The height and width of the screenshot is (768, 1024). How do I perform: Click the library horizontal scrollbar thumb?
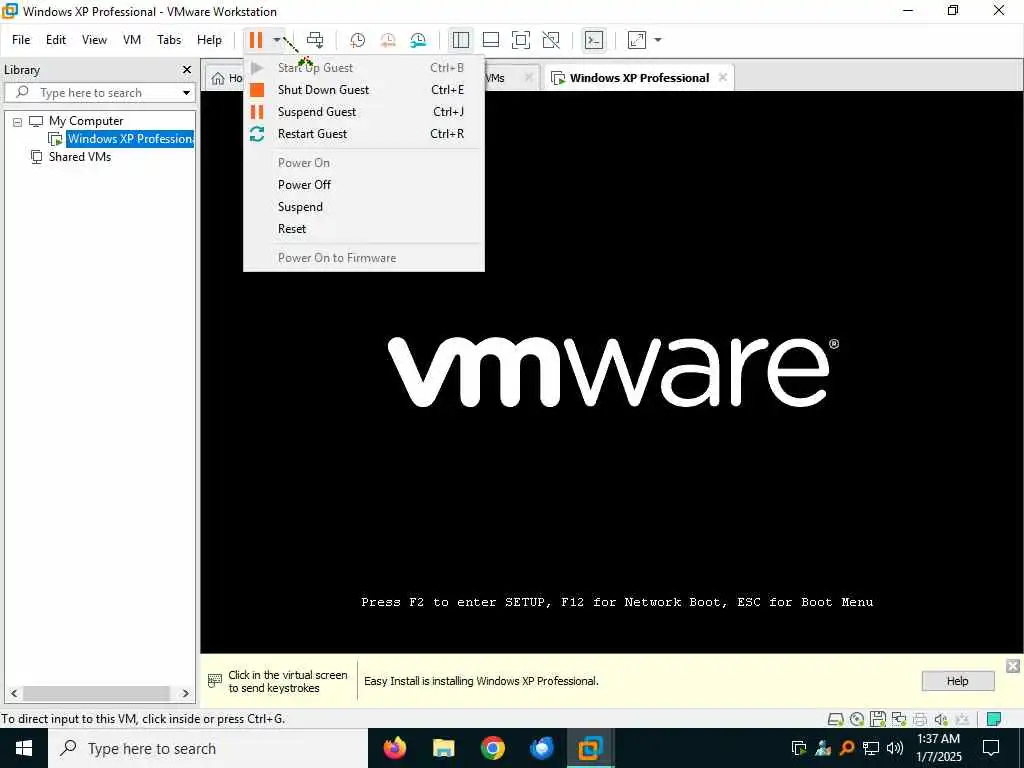click(97, 693)
